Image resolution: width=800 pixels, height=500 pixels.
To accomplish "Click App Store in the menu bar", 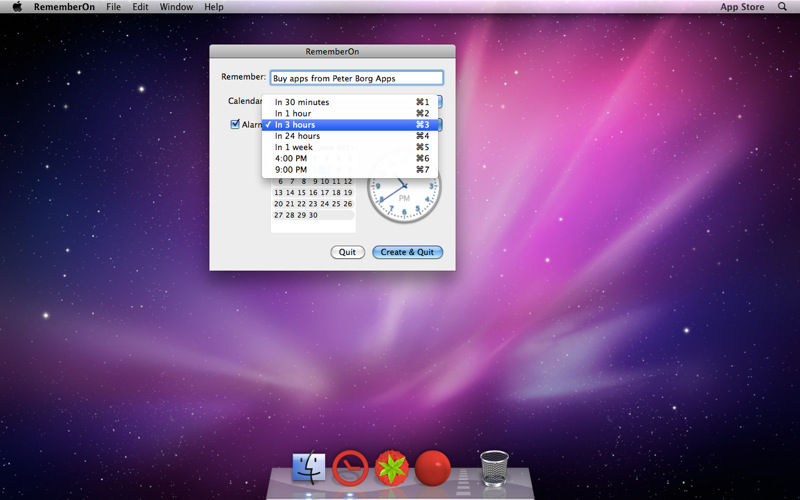I will tap(742, 7).
